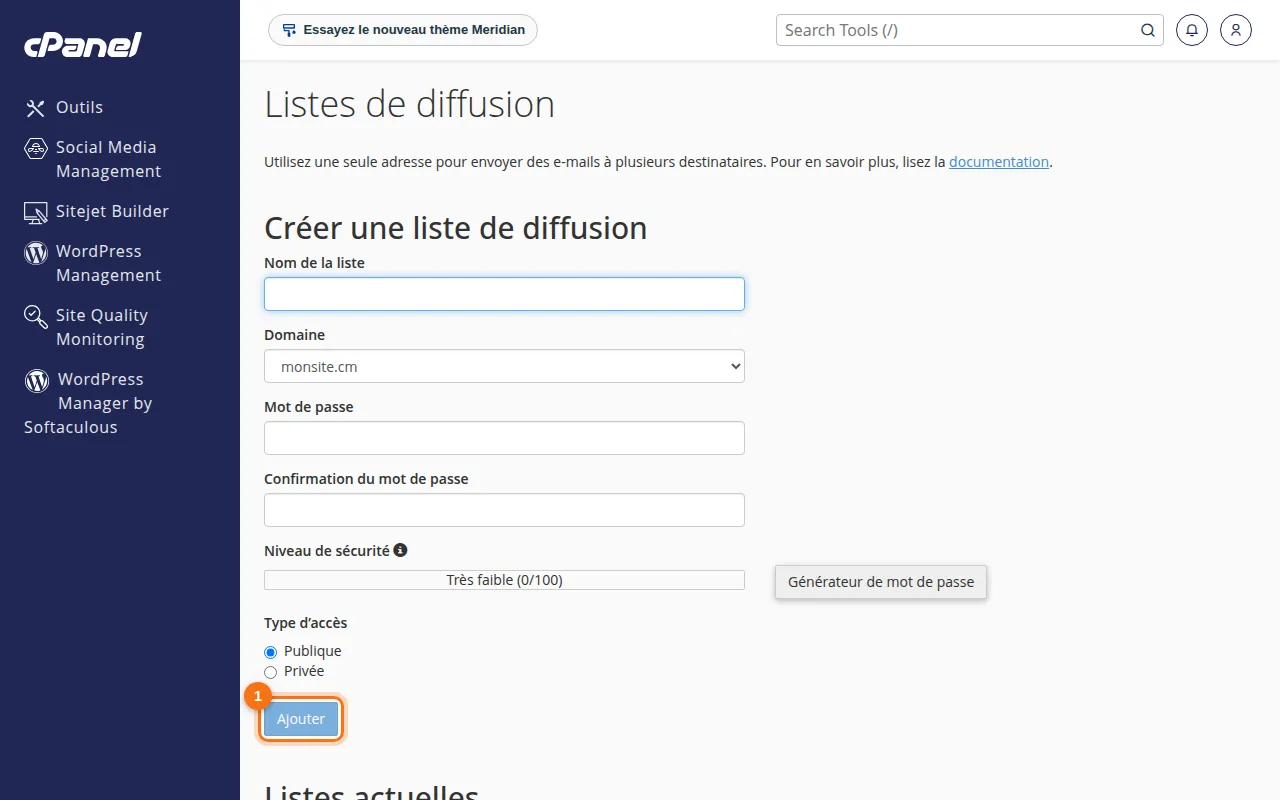
Task: Open Outils tools icon in sidebar
Action: coord(36,108)
